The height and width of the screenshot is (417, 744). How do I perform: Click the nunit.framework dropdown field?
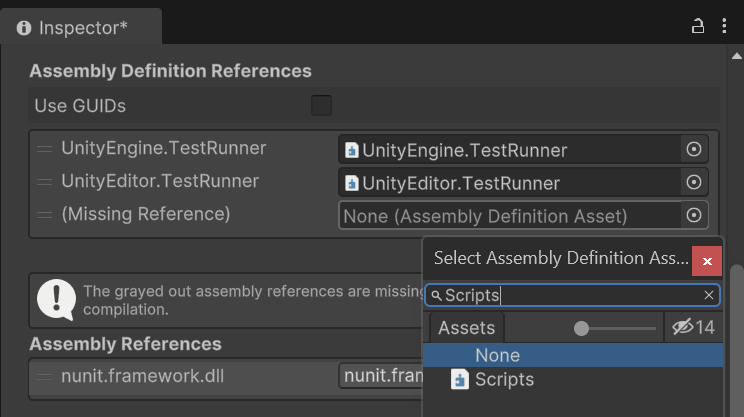[381, 376]
